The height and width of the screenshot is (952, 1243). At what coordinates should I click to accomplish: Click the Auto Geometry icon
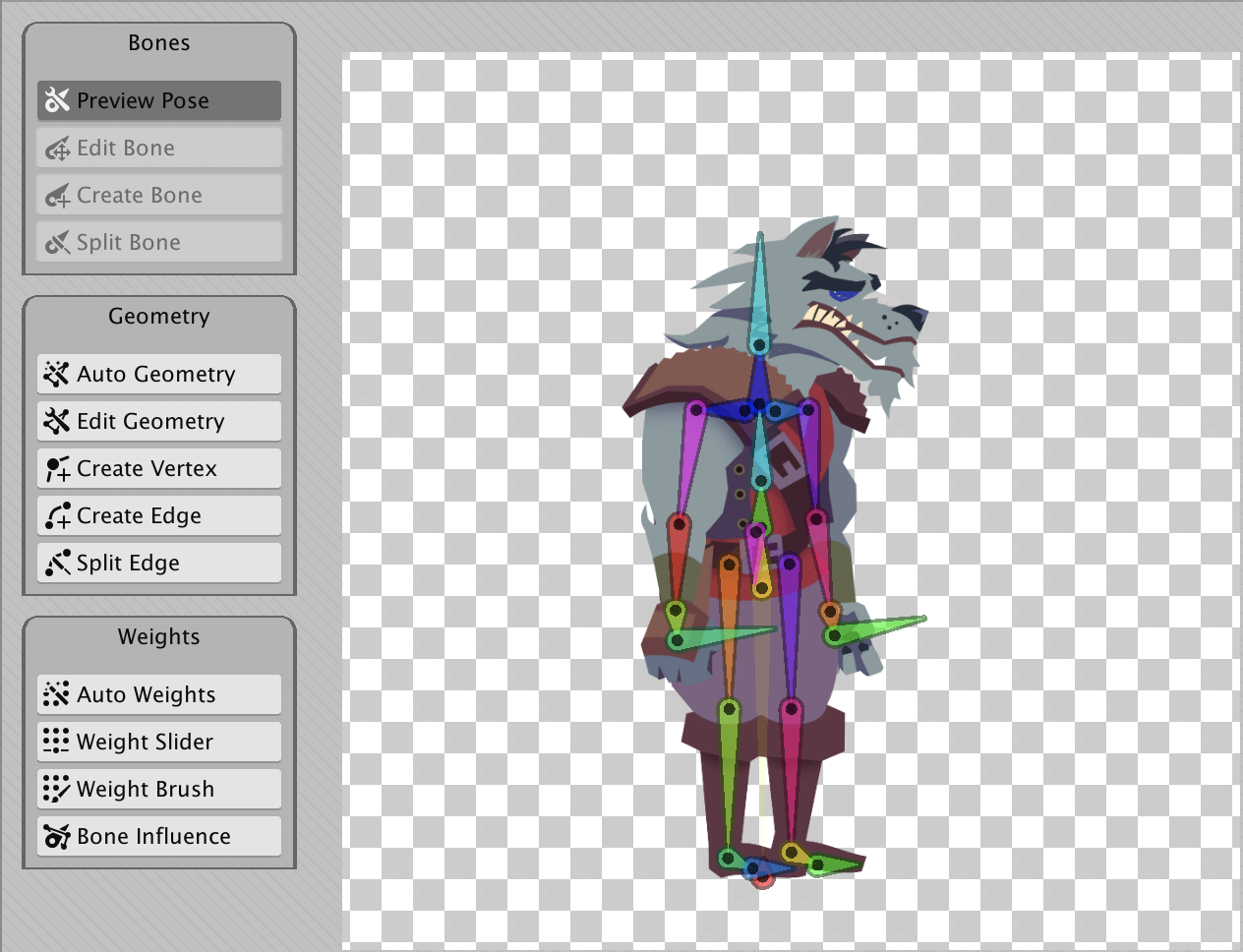pyautogui.click(x=57, y=374)
